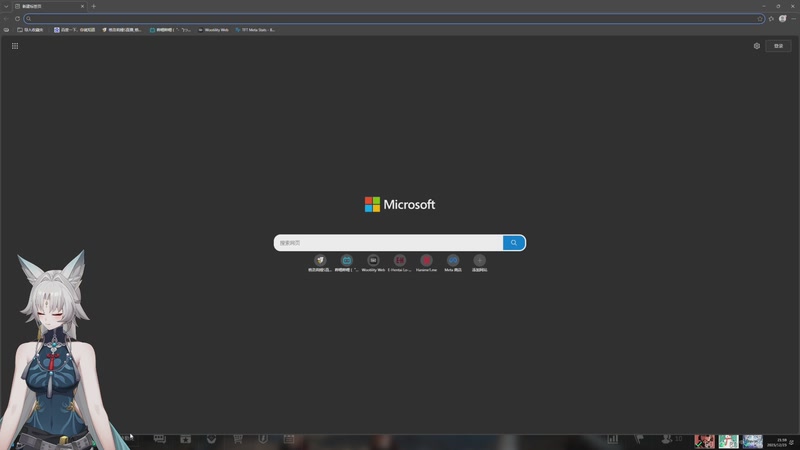Viewport: 800px width, 450px height.
Task: Open the first quick link yellow icon
Action: pyautogui.click(x=320, y=263)
